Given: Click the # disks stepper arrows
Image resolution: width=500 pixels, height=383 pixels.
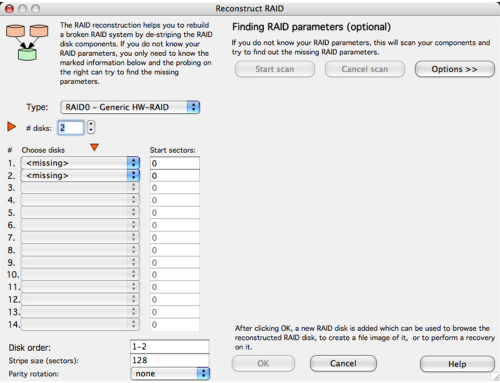Looking at the screenshot, I should (x=91, y=127).
